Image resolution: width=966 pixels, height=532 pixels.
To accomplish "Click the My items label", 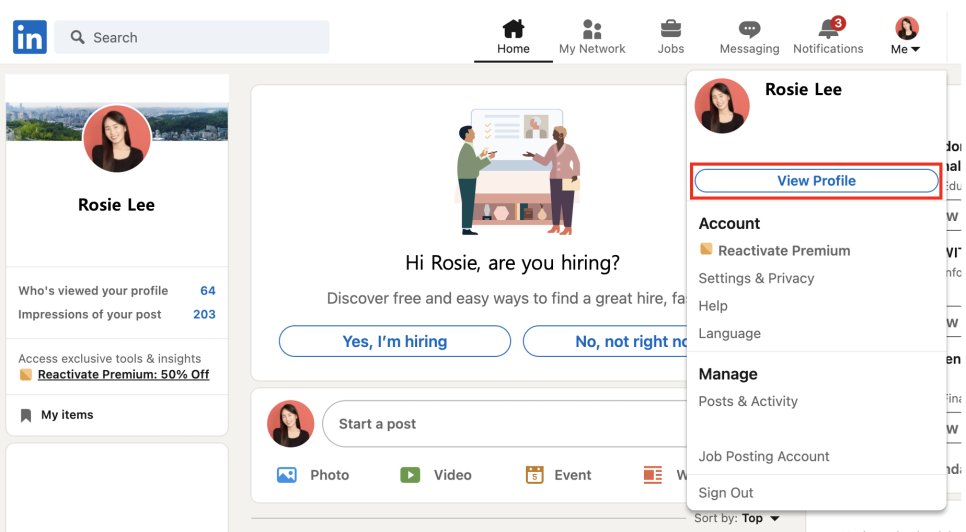I will click(67, 415).
